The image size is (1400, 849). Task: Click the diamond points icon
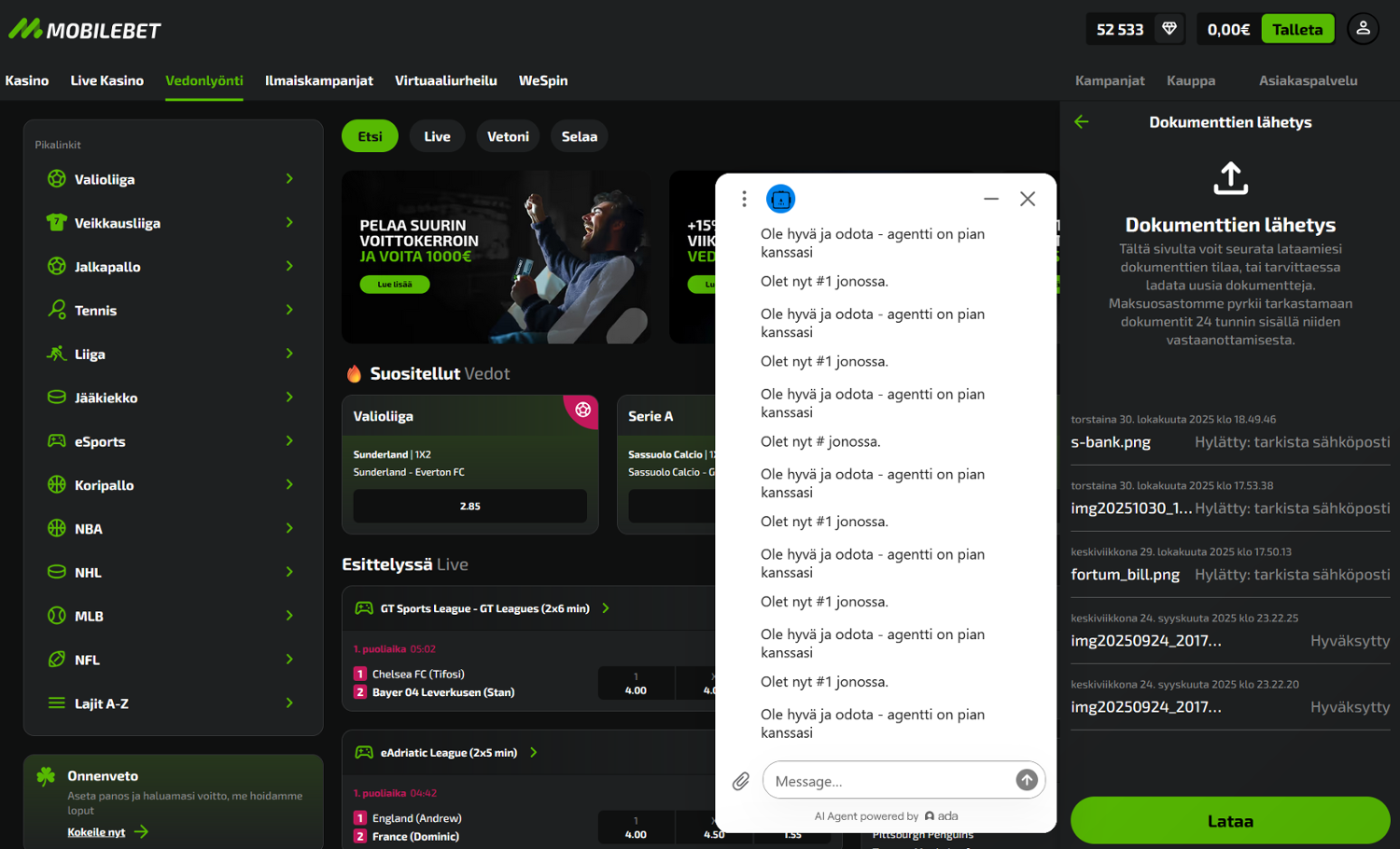pos(1169,29)
